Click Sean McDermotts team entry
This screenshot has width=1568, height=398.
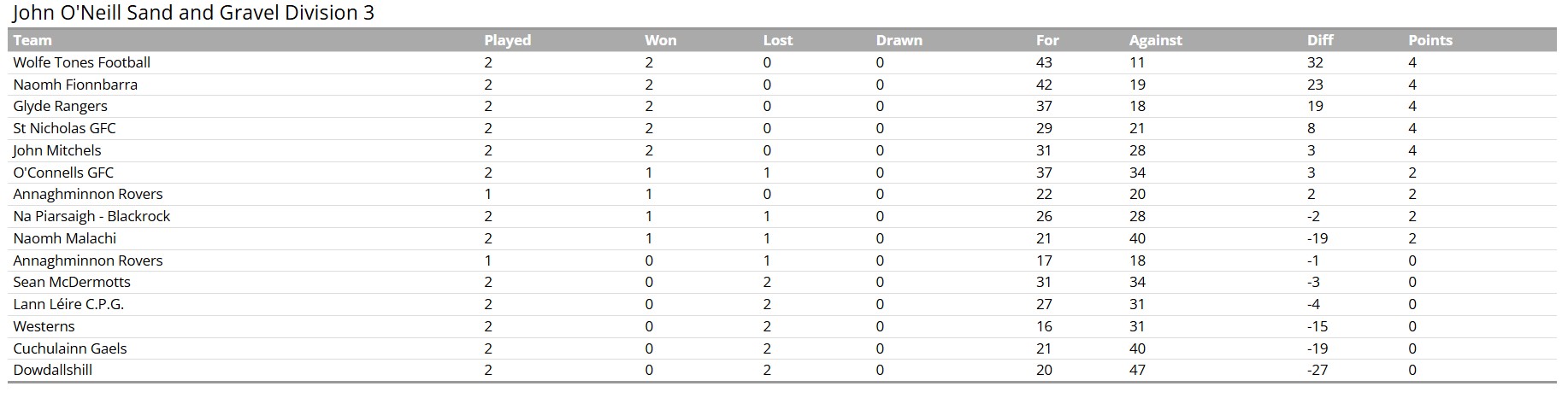[72, 282]
